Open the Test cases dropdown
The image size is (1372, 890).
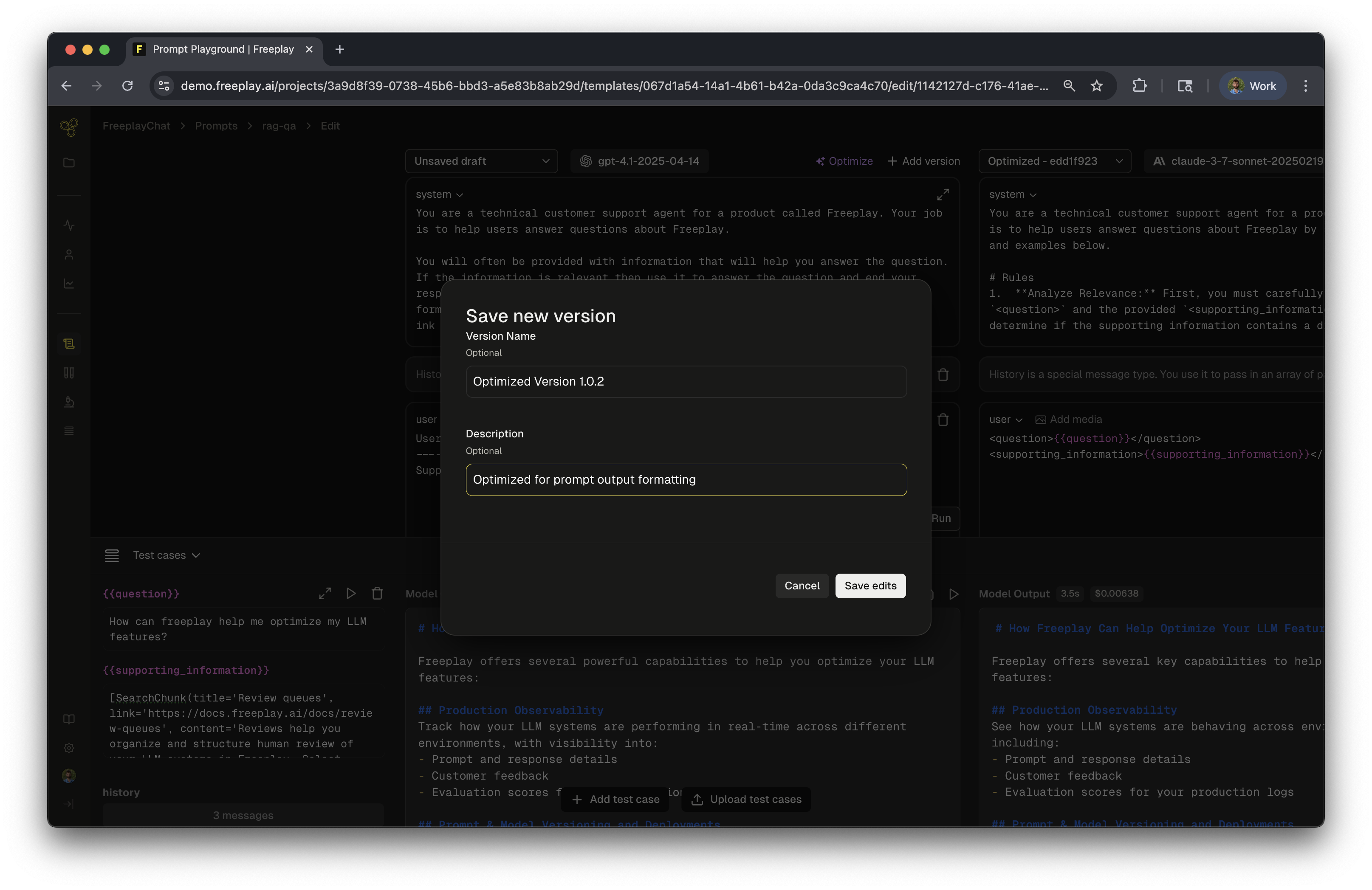click(x=166, y=556)
